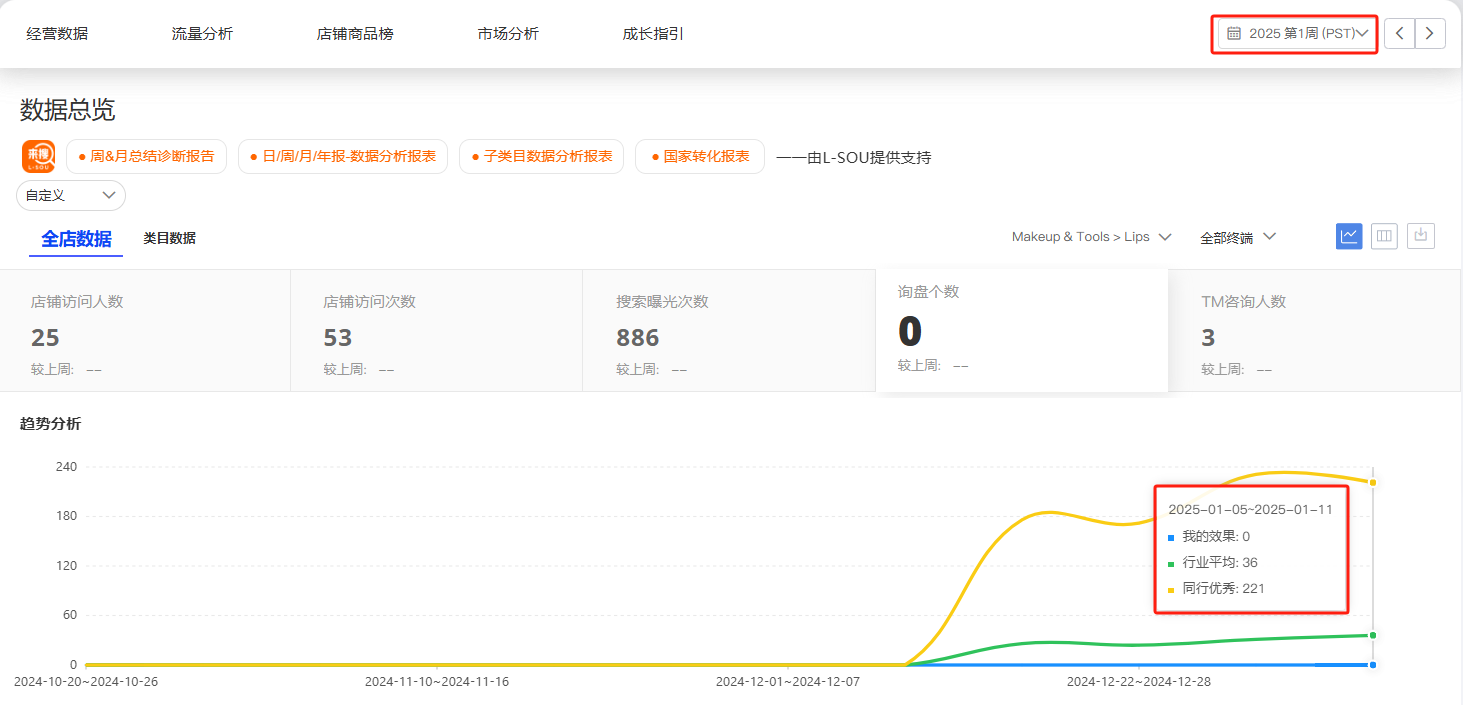Viewport: 1463px width, 705px height.
Task: Expand the 自定义 dropdown
Action: [x=71, y=195]
